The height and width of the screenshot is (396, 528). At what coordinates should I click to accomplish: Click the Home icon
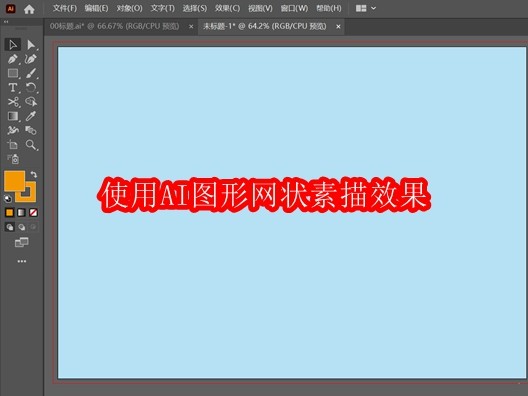pos(29,9)
